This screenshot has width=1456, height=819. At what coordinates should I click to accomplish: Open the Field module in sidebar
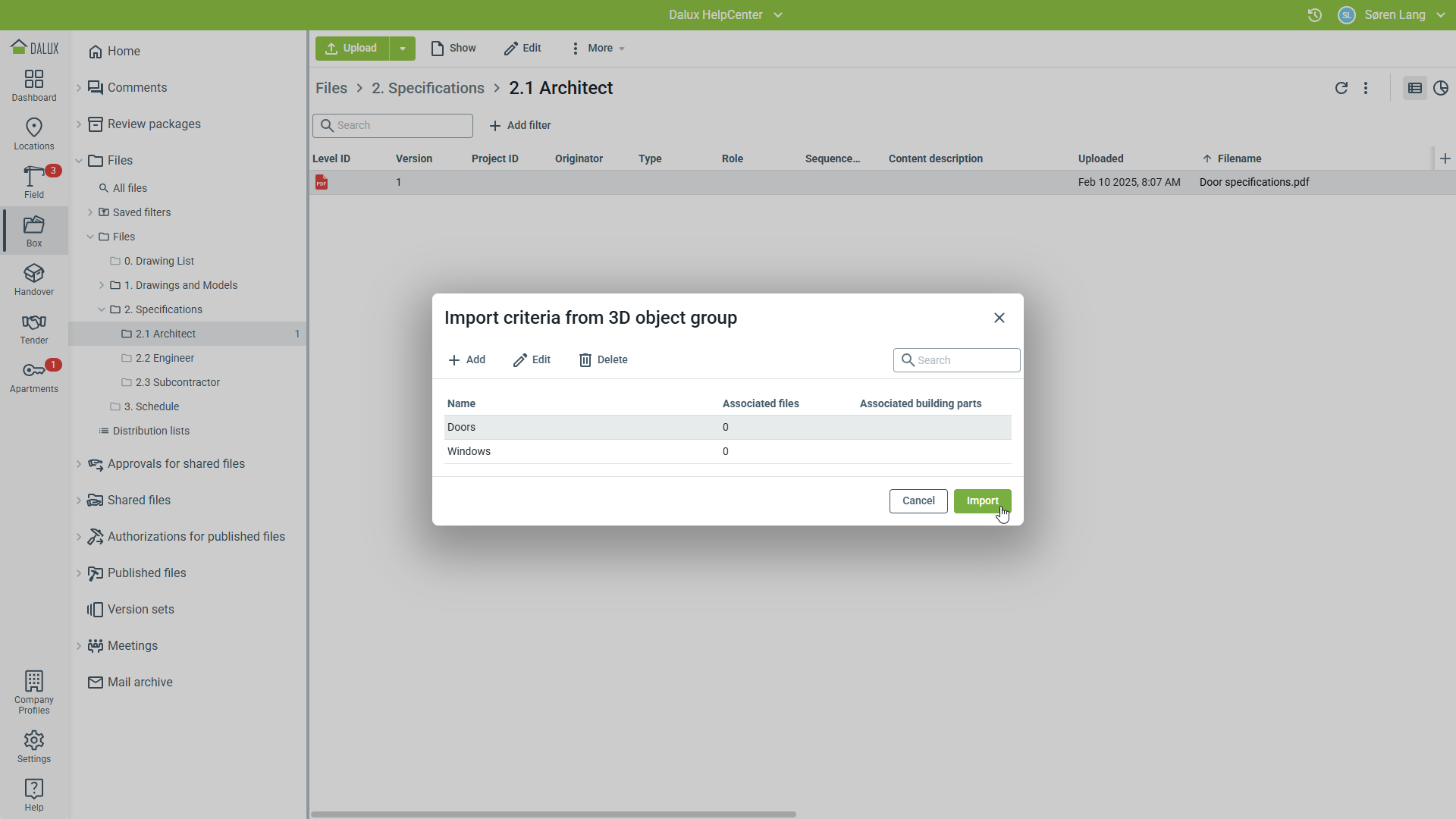tap(34, 182)
